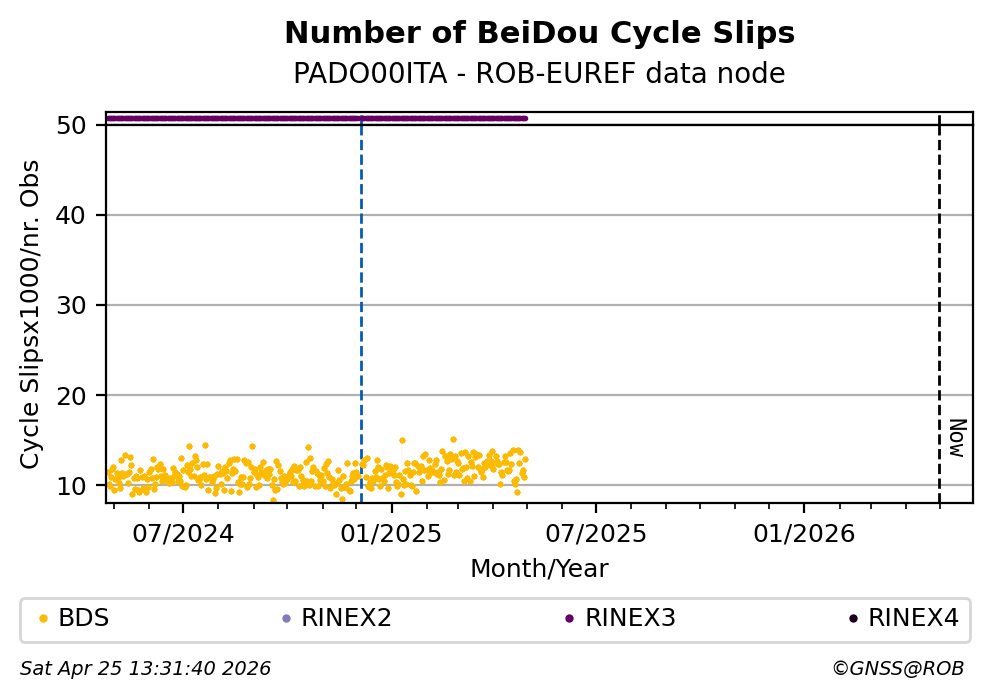
Task: Click the ©GNSS@ROB copyright text
Action: pos(897,668)
